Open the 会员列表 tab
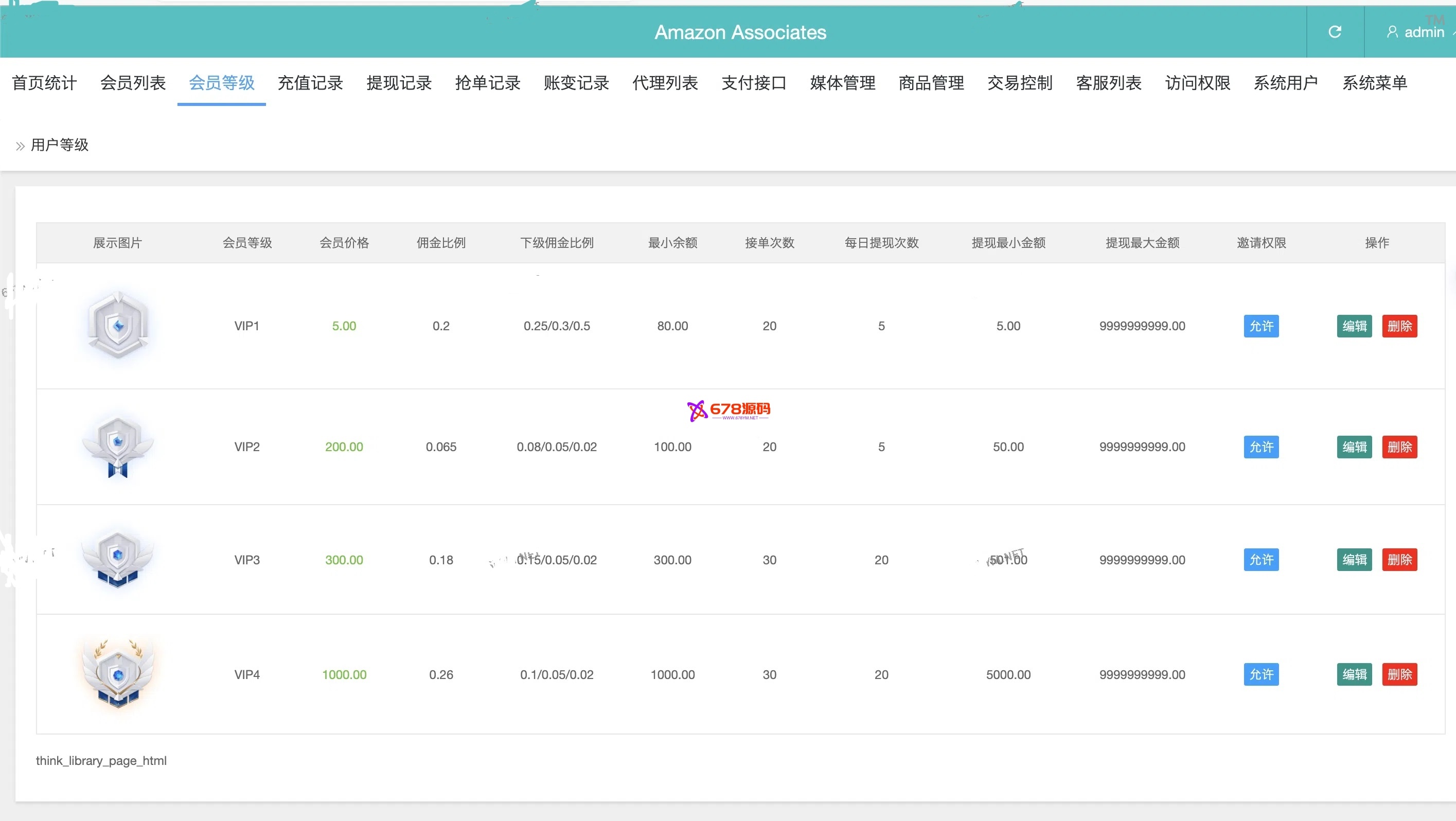Viewport: 1456px width, 821px height. (x=133, y=83)
